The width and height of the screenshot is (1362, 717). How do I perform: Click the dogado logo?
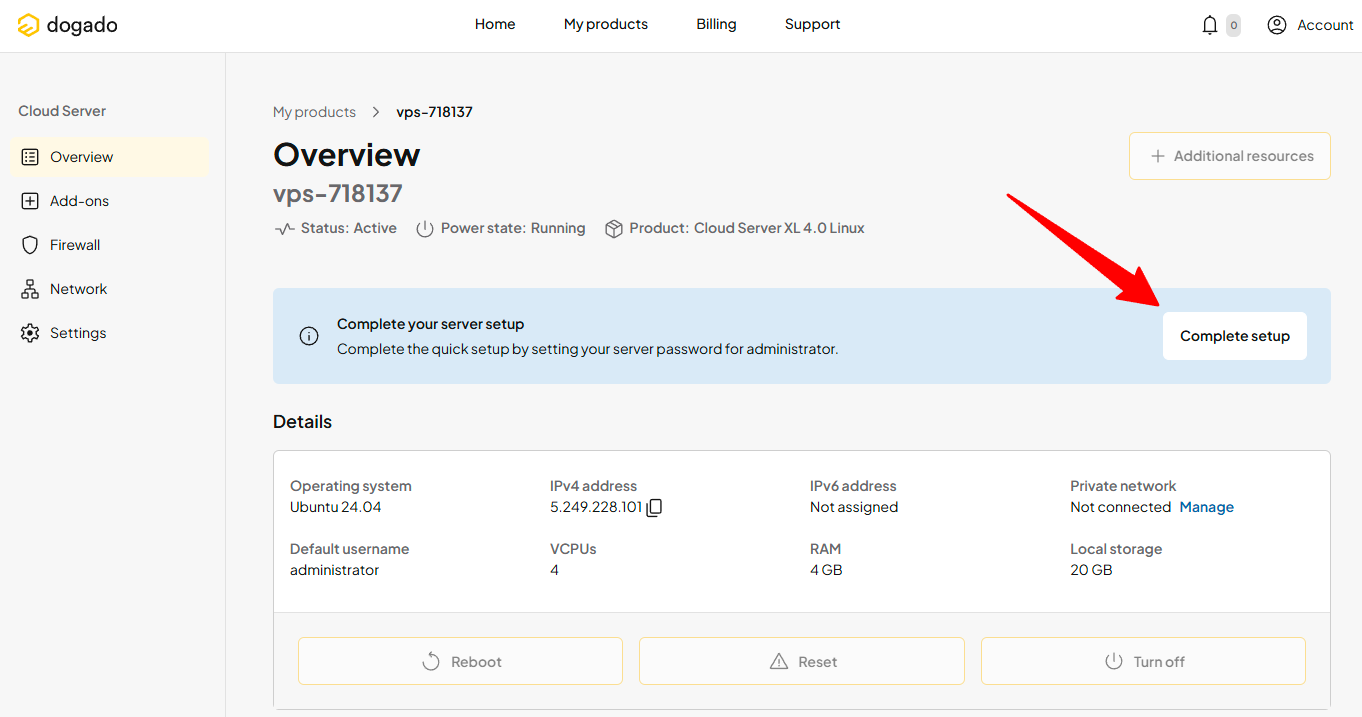point(67,25)
